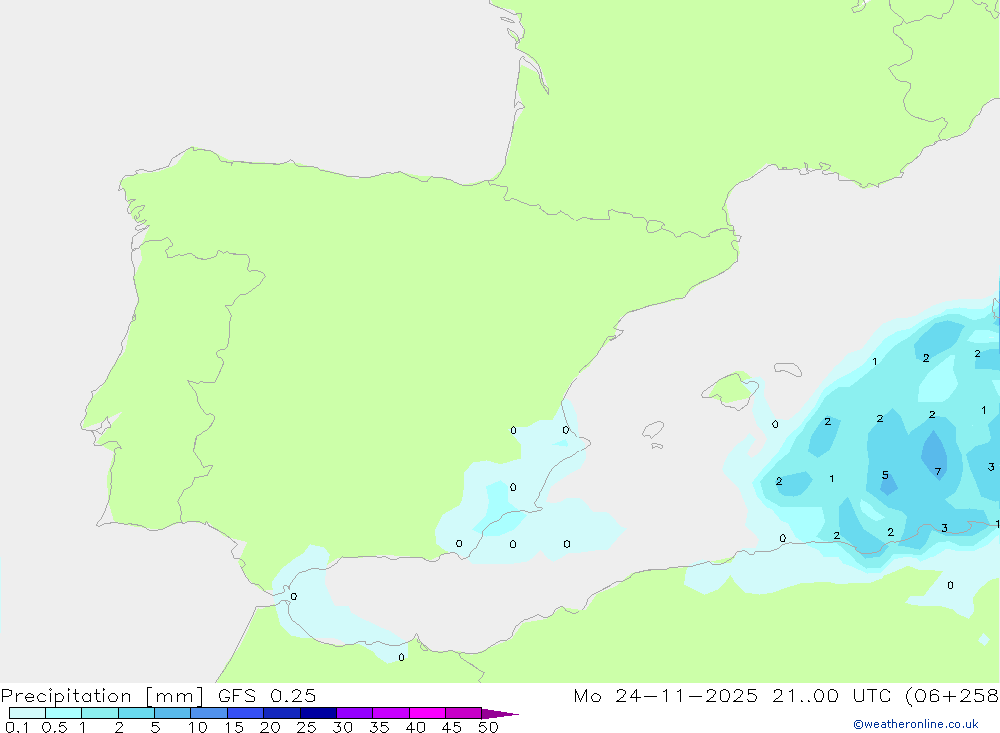Pick the 1–2 mm legend color box
Screen dimensions: 1000x733
100,713
